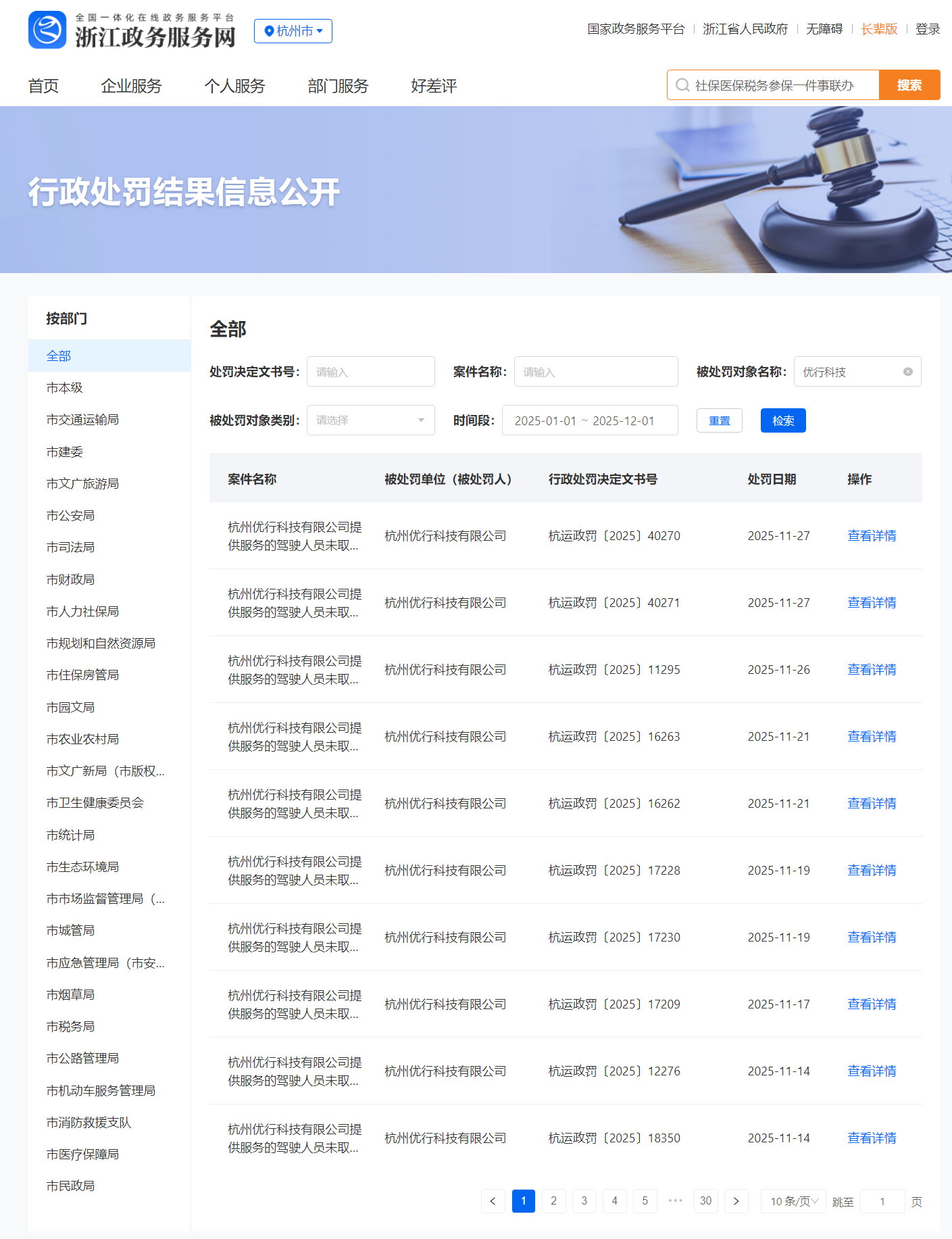Click the magnifier icon in the search box
Image resolution: width=952 pixels, height=1239 pixels.
(x=682, y=85)
